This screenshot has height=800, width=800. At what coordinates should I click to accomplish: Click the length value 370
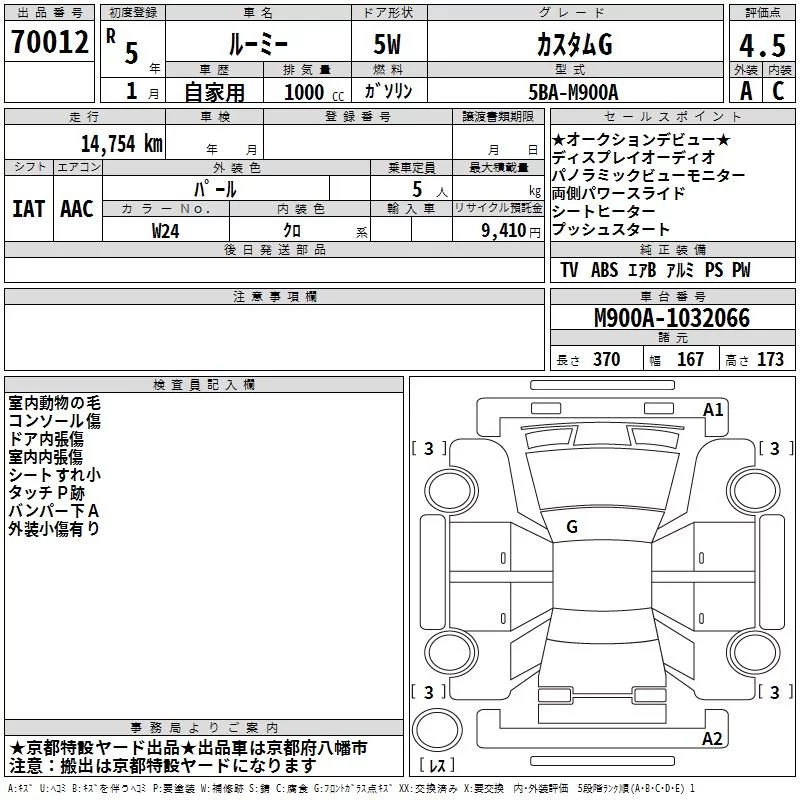pyautogui.click(x=607, y=359)
